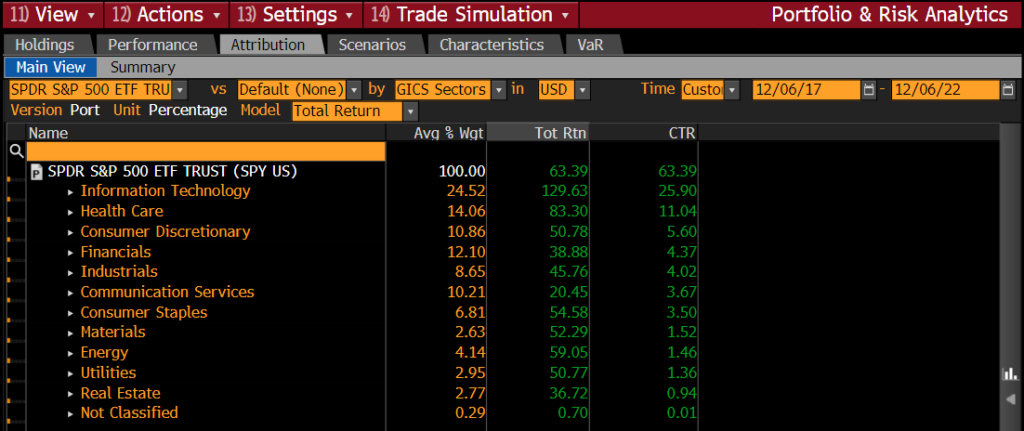Click Utilities CTR value 1.36
1024x431 pixels.
pos(682,373)
